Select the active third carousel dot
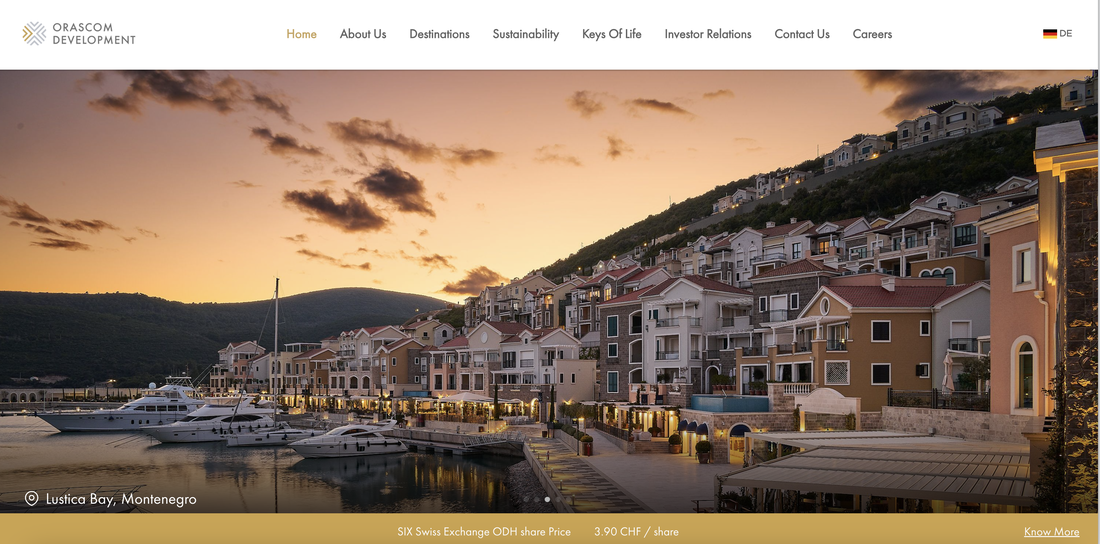The width and height of the screenshot is (1100, 544). 547,499
